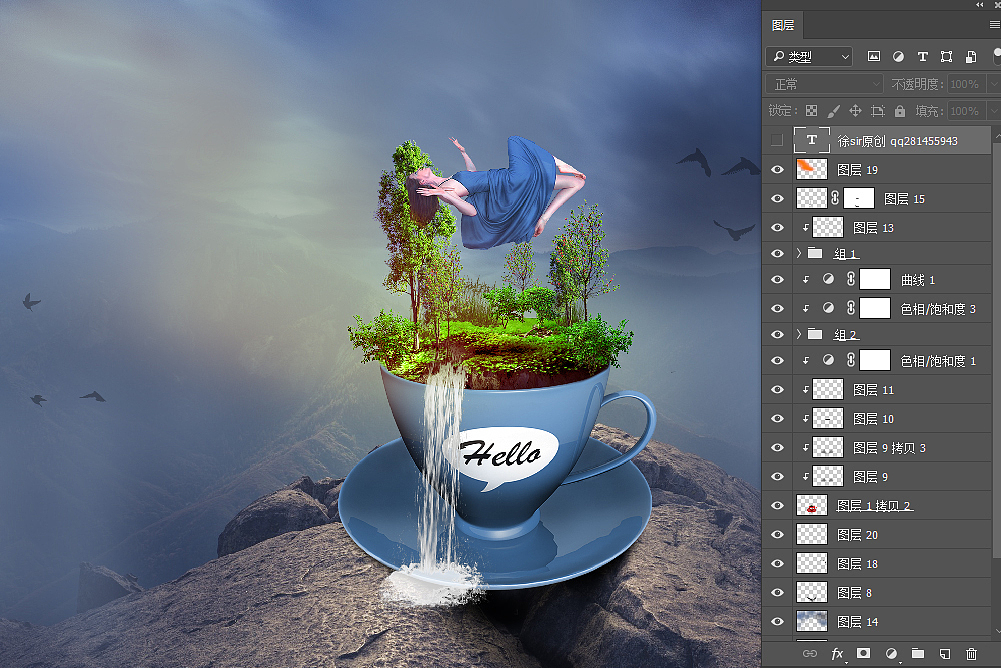Viewport: 1001px width, 668px height.
Task: Click 曲线 1 white mask thumbnail
Action: pyautogui.click(x=875, y=279)
